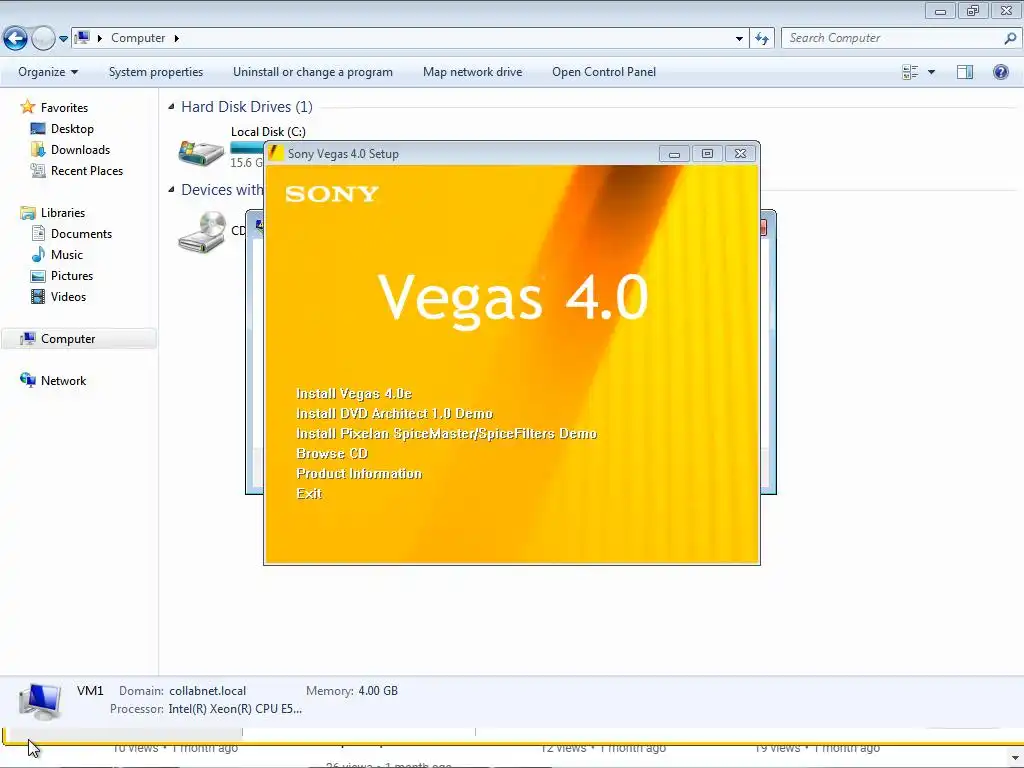Click the Libraries folder icon
Image resolution: width=1024 pixels, height=768 pixels.
pyautogui.click(x=27, y=213)
